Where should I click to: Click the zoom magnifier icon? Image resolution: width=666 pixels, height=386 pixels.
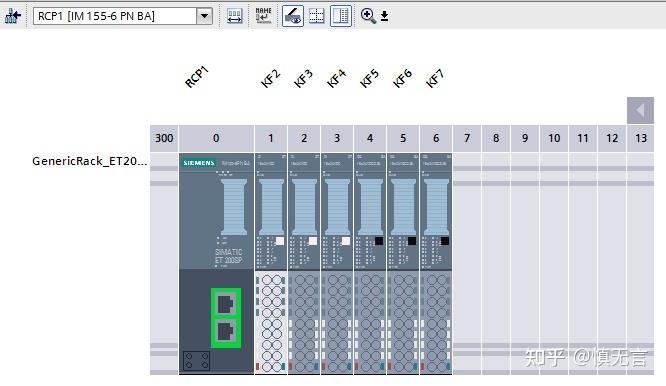[x=368, y=16]
